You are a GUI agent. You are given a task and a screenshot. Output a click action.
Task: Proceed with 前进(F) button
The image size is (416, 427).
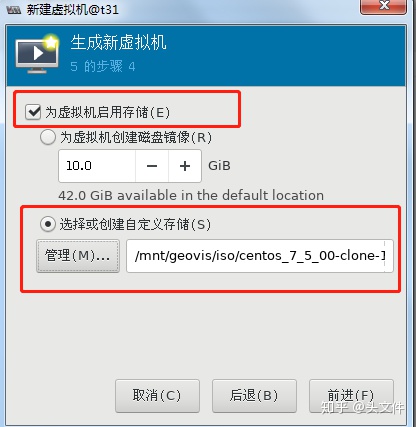351,396
